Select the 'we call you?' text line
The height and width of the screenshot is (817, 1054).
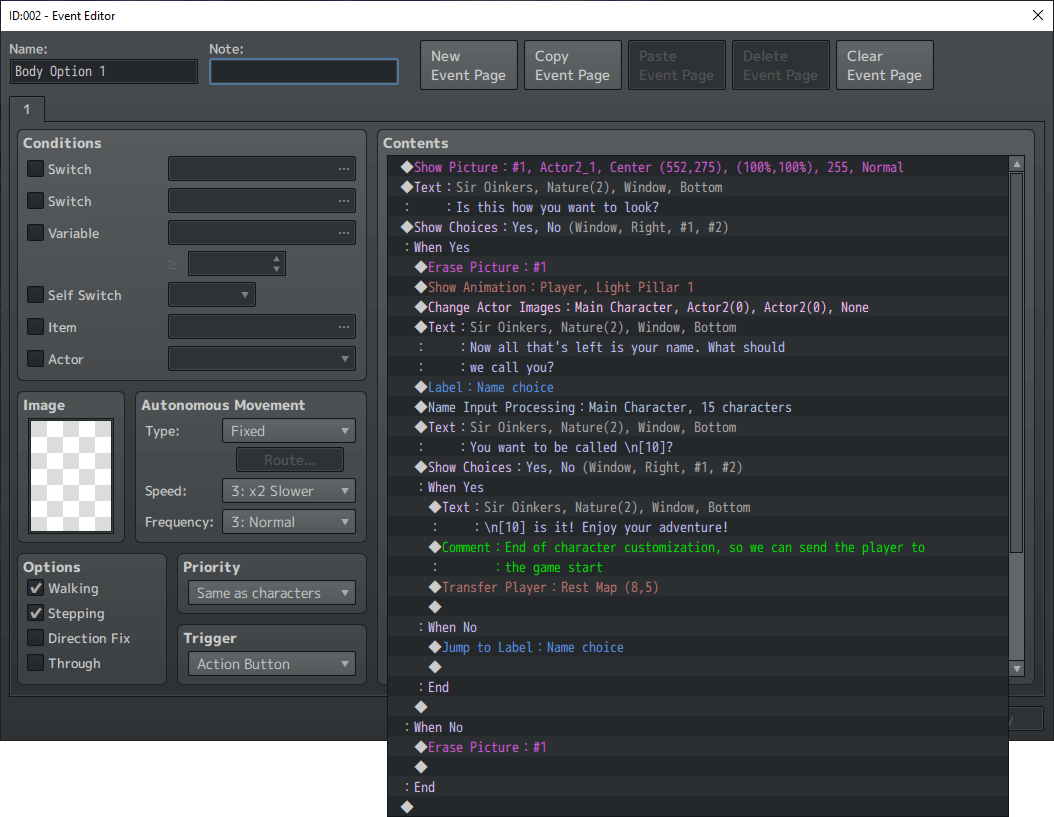[698, 367]
